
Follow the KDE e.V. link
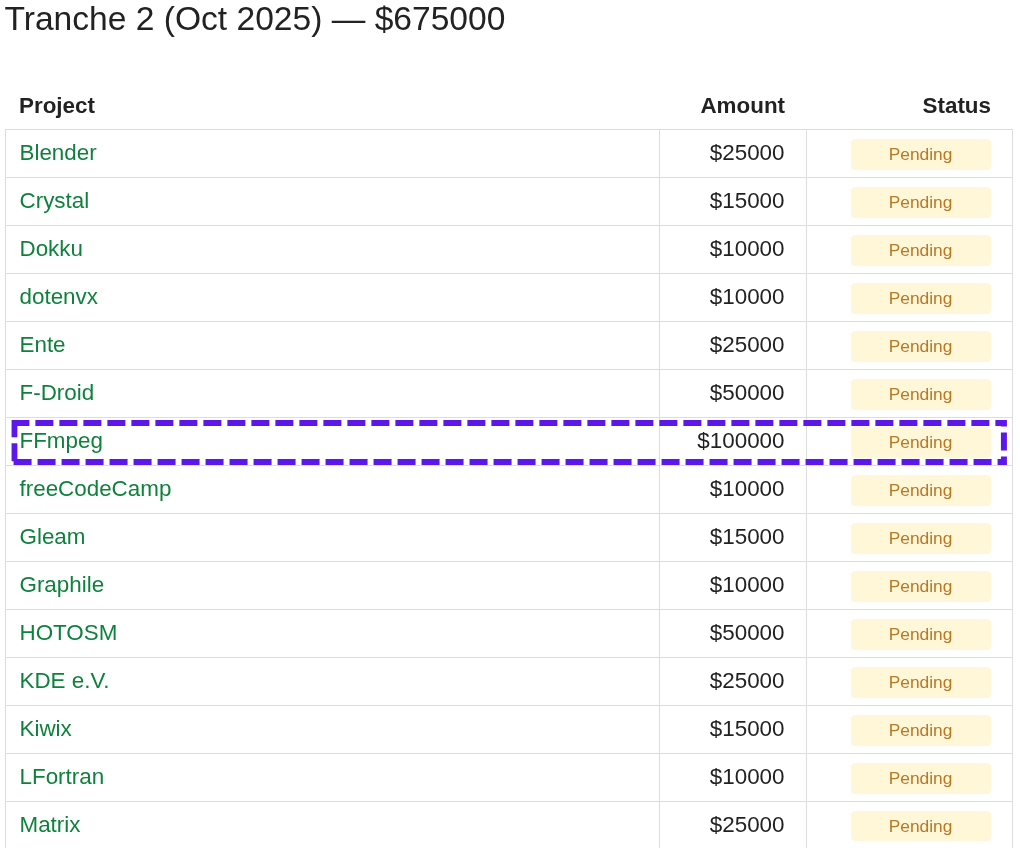[x=64, y=681]
